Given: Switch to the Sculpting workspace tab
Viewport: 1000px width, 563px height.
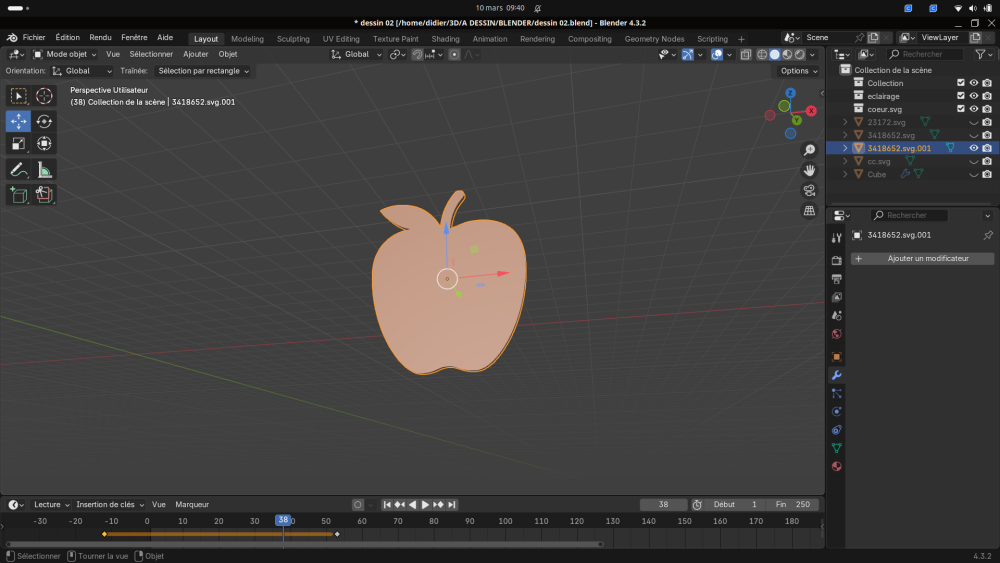Looking at the screenshot, I should click(293, 39).
